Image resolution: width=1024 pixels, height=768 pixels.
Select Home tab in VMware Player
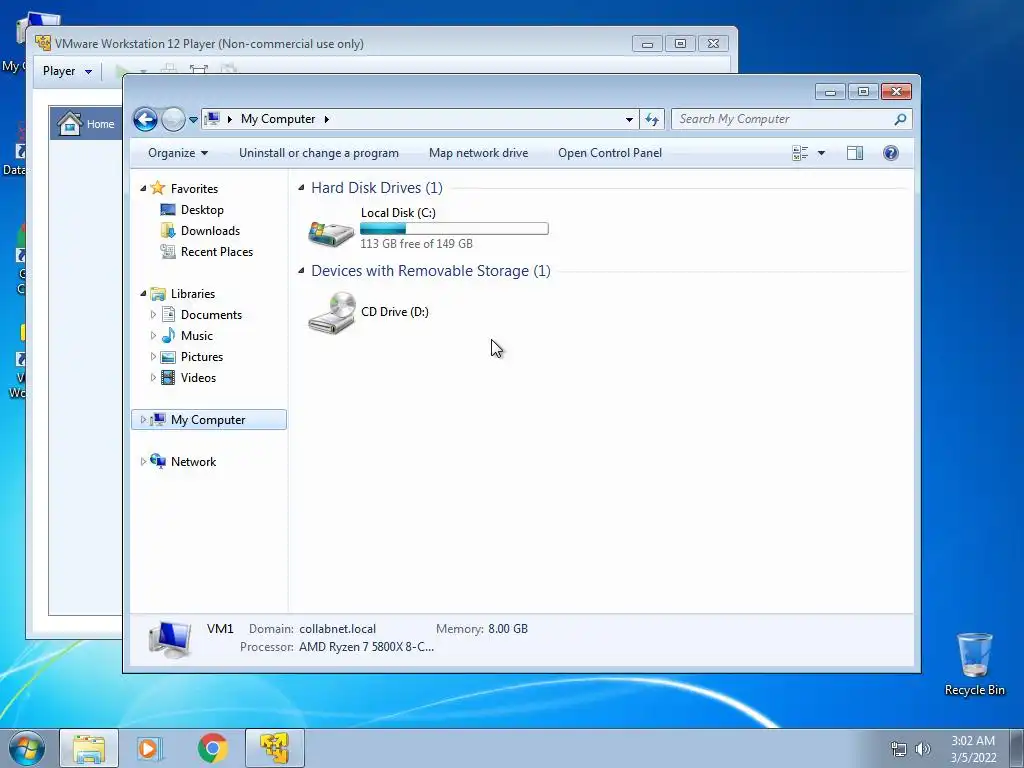pyautogui.click(x=86, y=123)
